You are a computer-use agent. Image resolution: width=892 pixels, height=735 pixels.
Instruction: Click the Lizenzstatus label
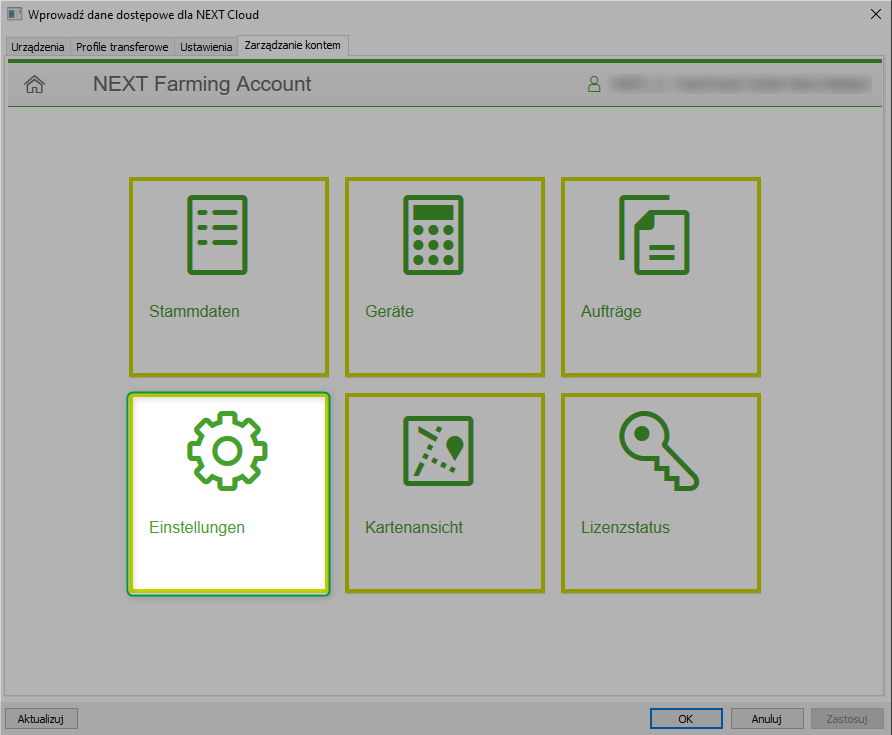click(625, 527)
